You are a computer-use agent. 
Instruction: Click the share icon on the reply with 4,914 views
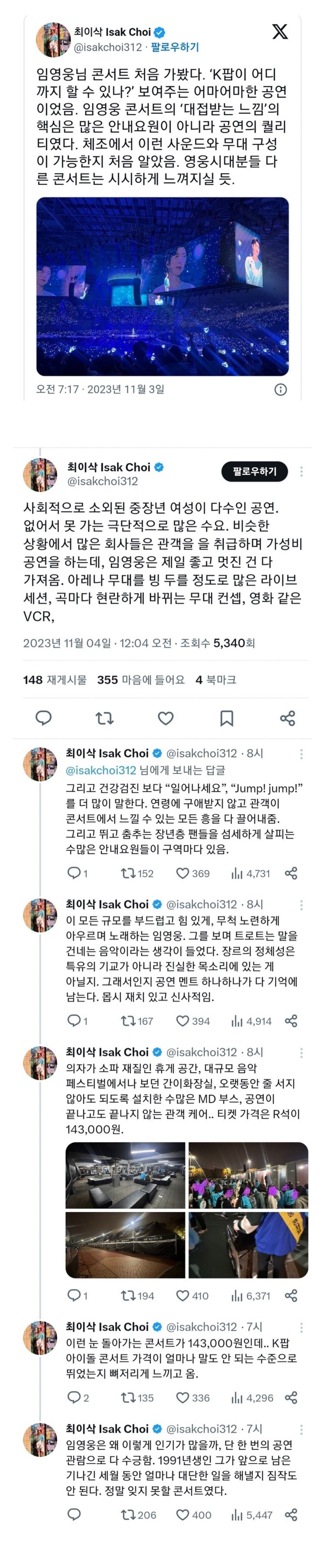[x=292, y=1021]
